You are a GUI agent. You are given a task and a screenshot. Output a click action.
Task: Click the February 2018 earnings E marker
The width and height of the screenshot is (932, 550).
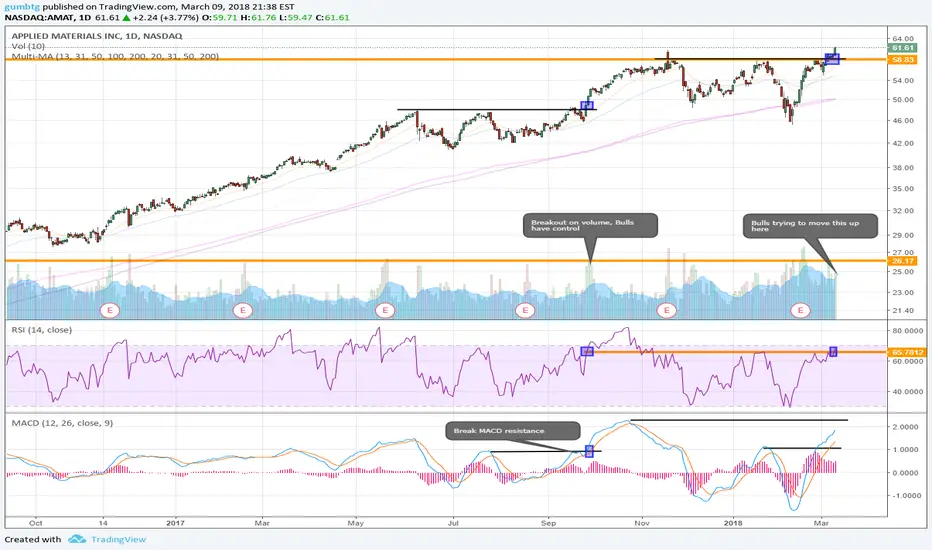tap(801, 310)
